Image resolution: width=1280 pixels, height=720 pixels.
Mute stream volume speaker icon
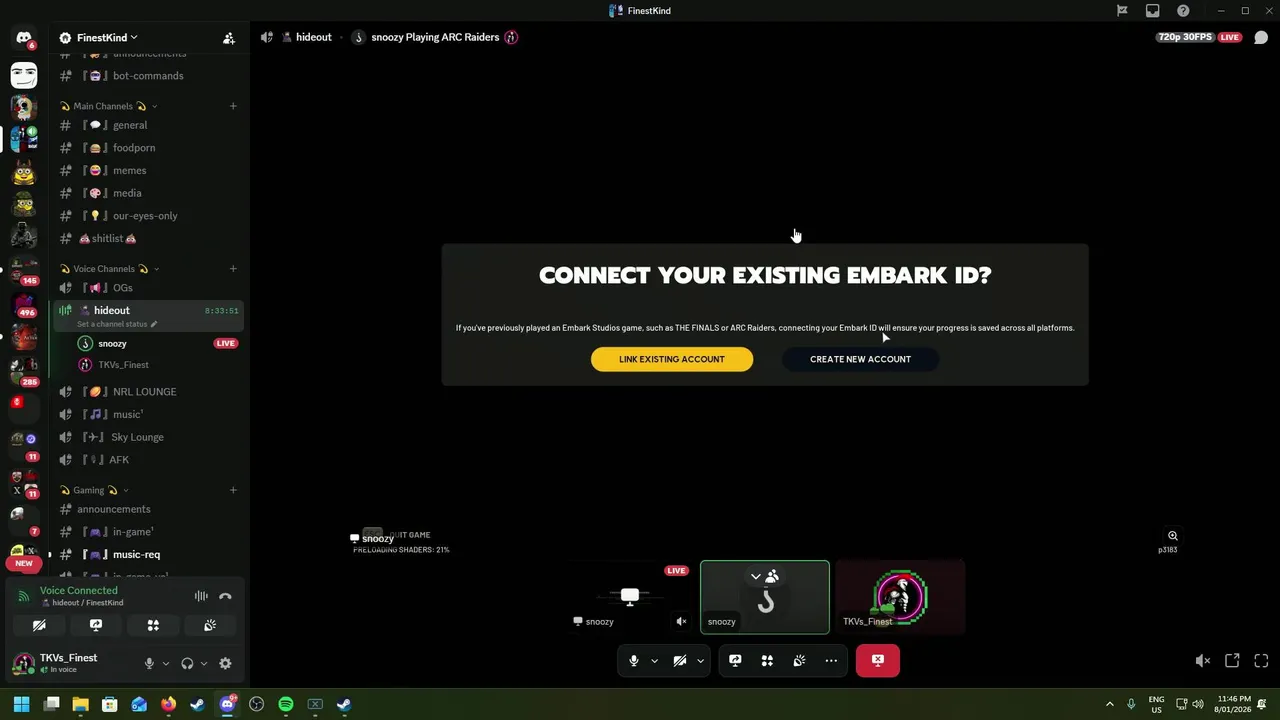[1203, 660]
